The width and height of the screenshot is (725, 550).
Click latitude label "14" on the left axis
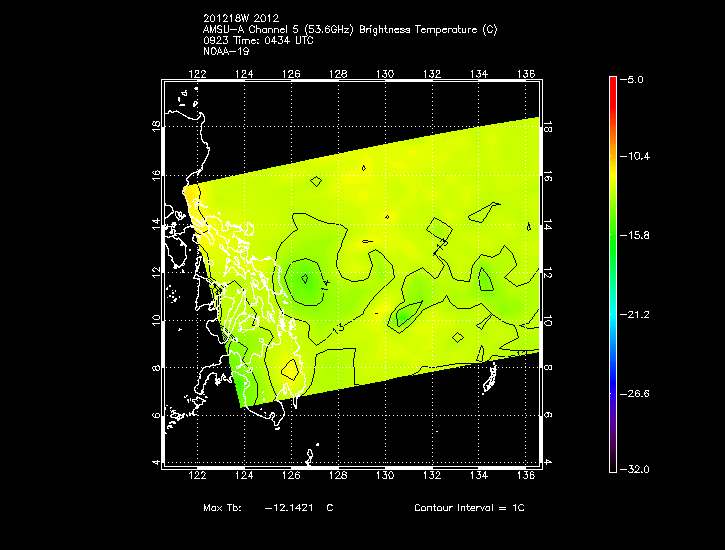point(156,224)
